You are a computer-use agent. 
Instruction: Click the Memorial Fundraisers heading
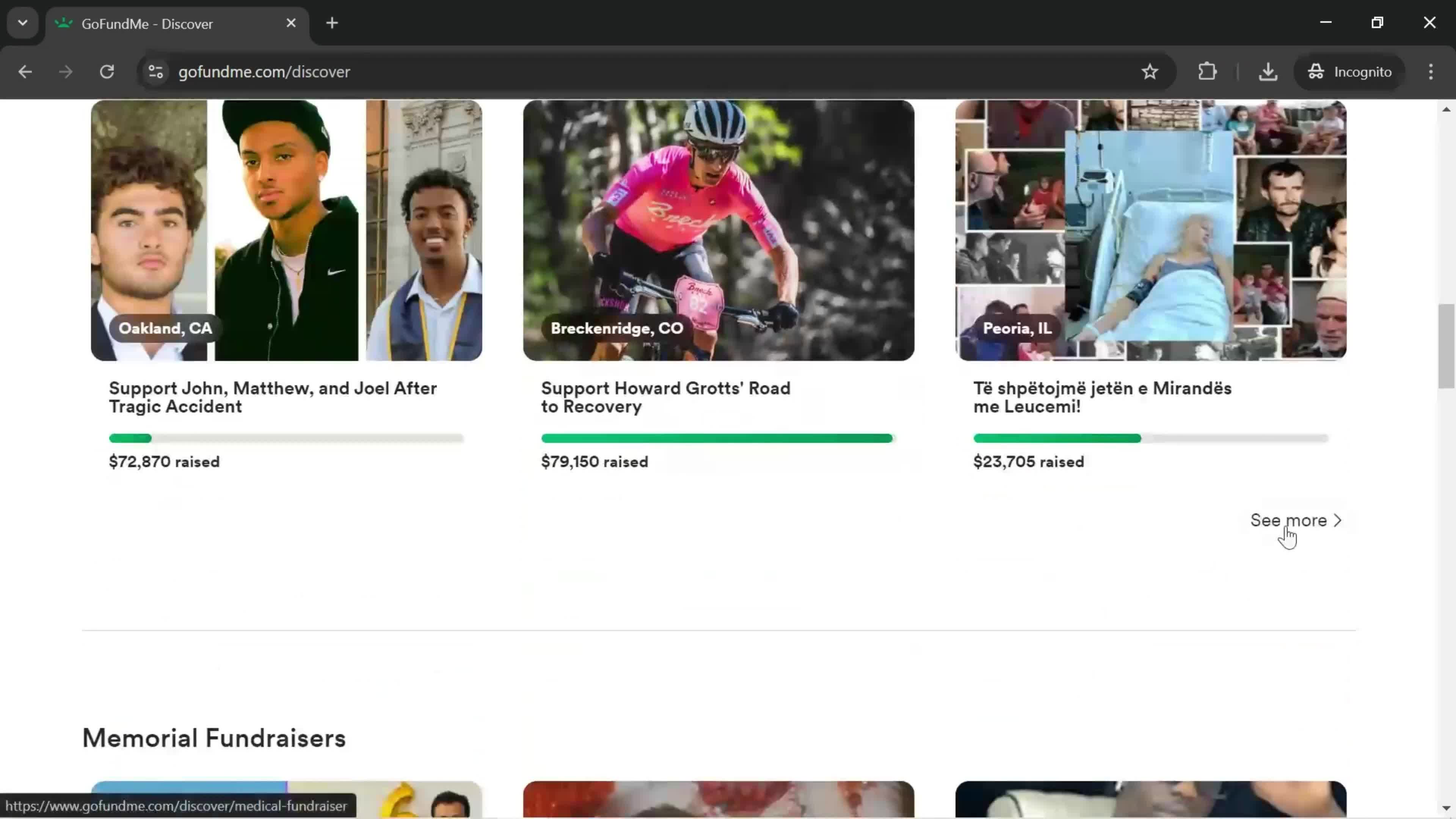pyautogui.click(x=213, y=737)
